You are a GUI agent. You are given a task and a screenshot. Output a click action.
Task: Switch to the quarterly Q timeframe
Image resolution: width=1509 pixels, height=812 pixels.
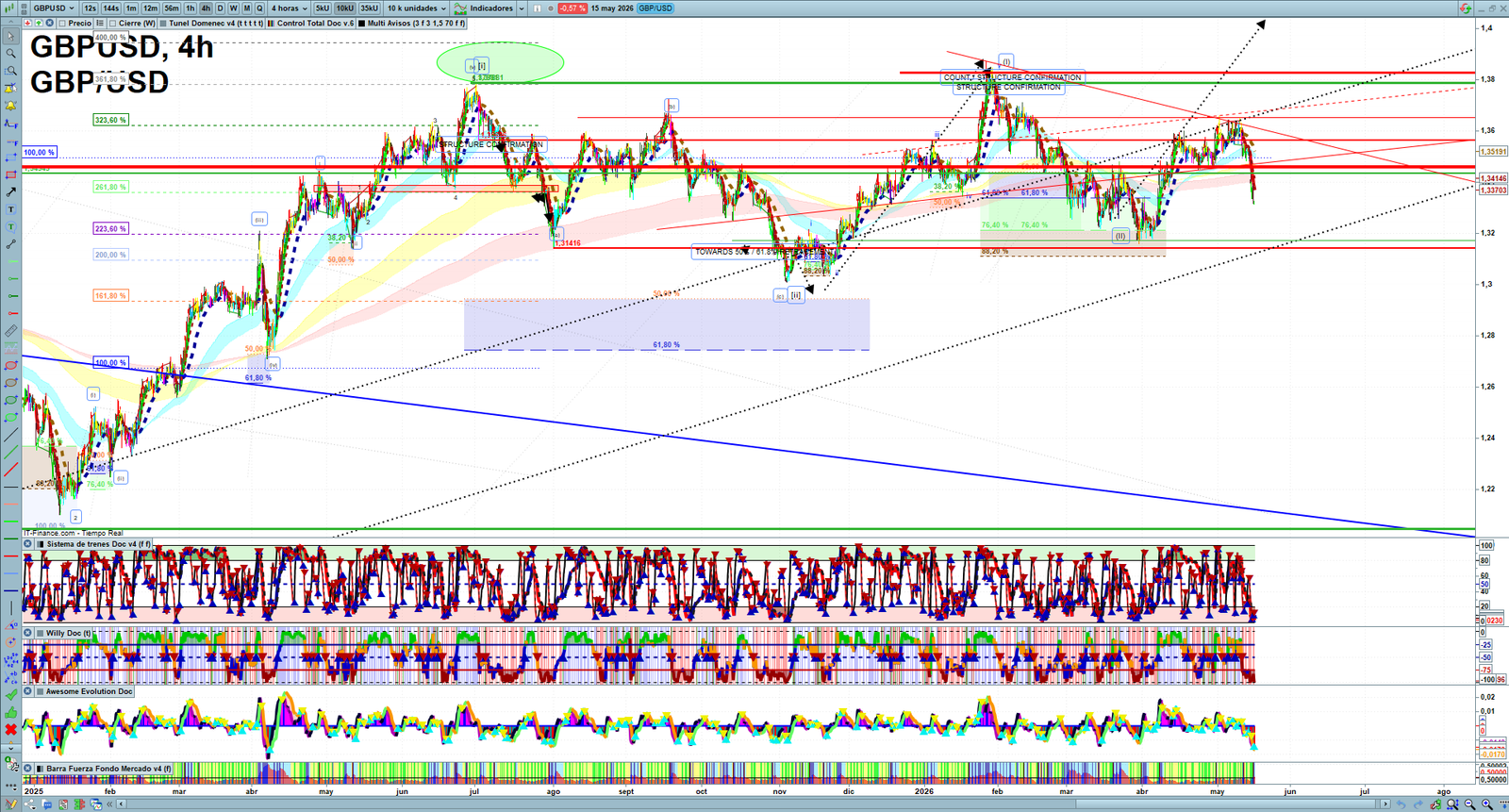(x=259, y=8)
